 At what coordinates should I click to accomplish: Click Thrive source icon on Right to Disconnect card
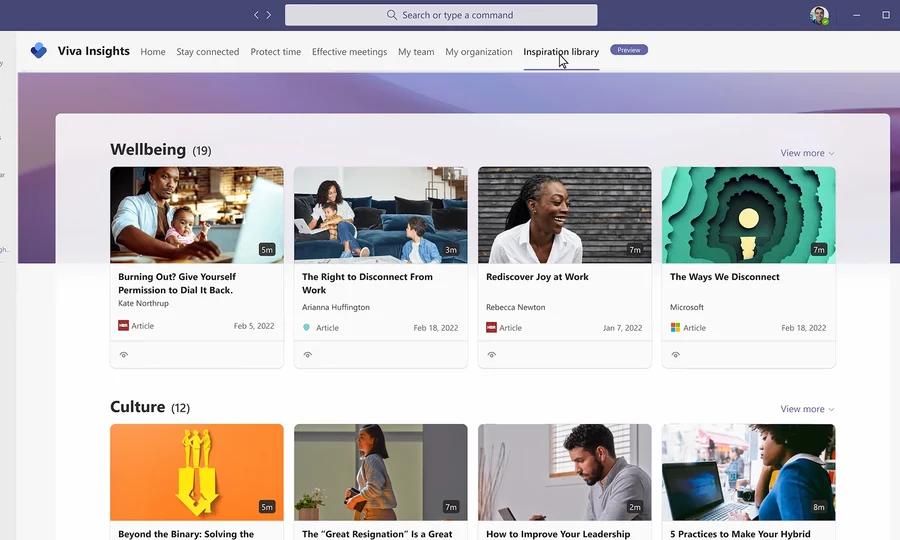click(307, 328)
